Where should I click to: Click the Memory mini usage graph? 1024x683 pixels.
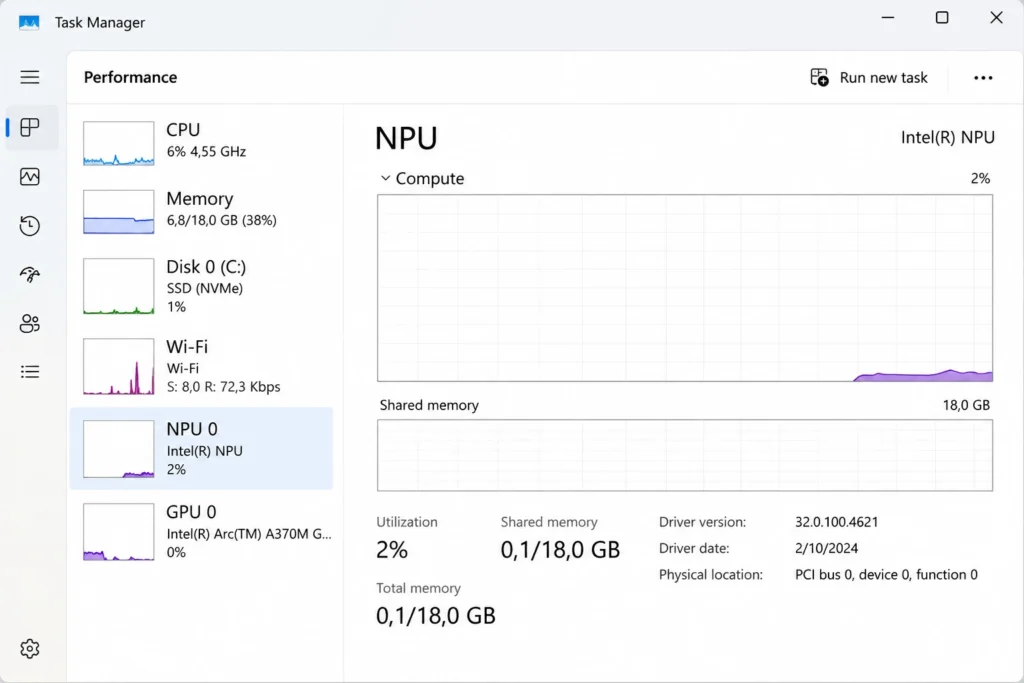pyautogui.click(x=119, y=212)
